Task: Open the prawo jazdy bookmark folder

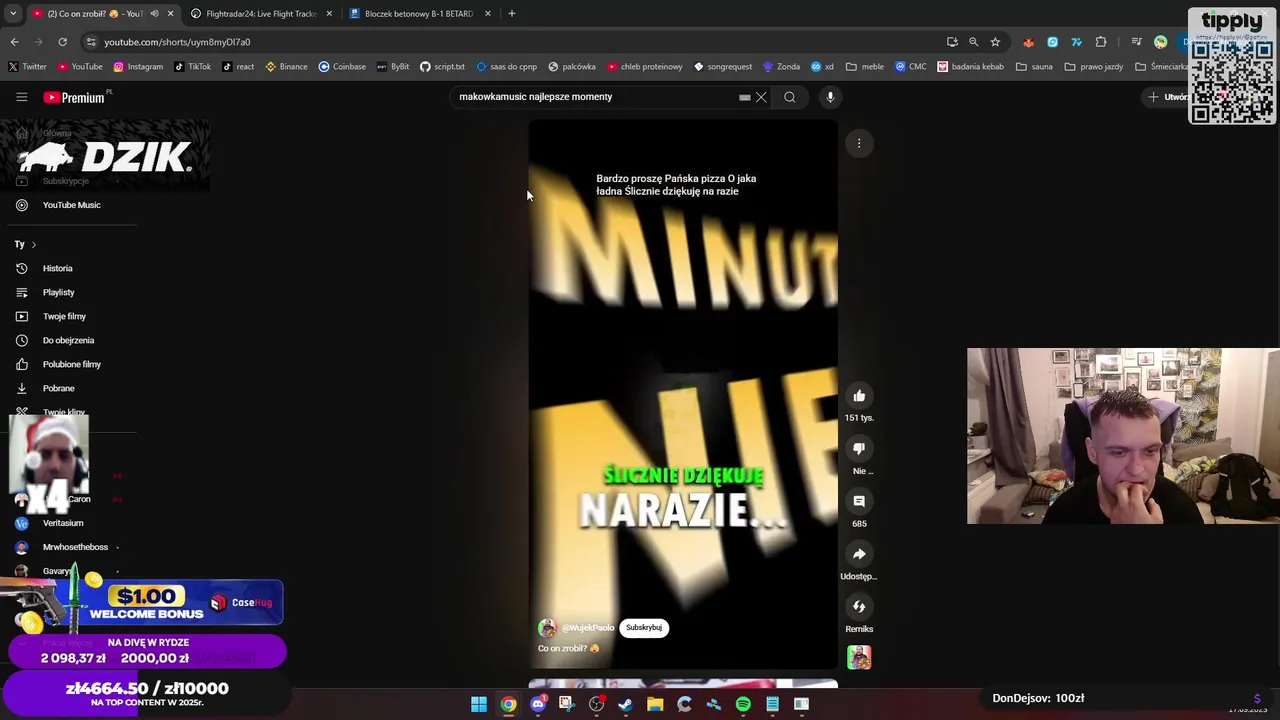Action: click(1094, 67)
